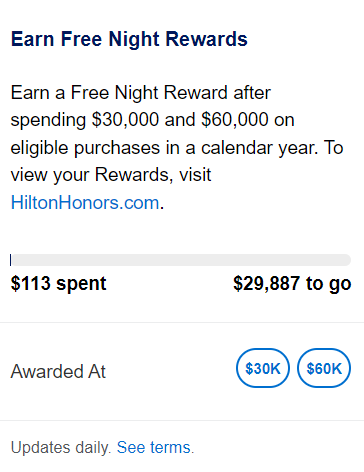Select the $60K award badge
The width and height of the screenshot is (364, 472).
click(x=324, y=368)
